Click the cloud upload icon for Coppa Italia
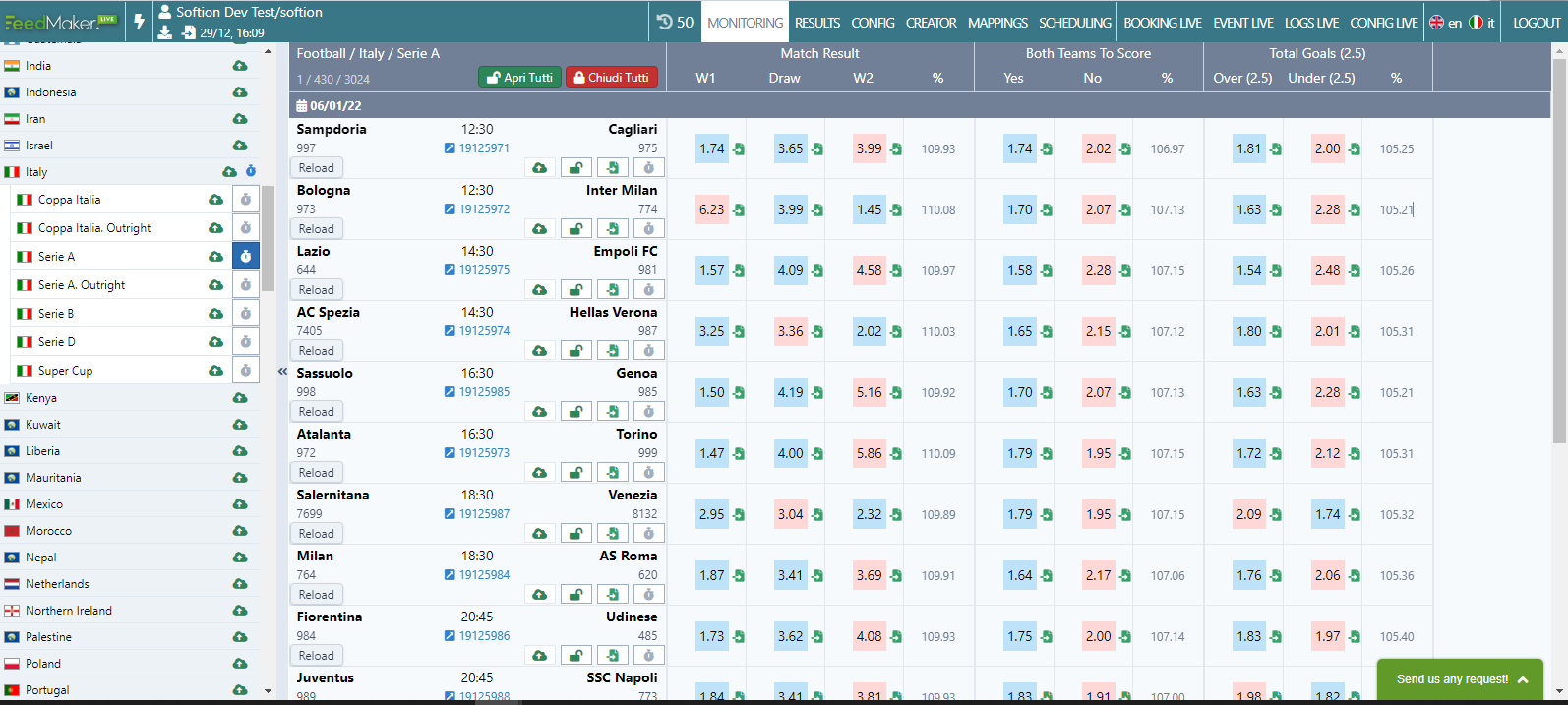The image size is (1568, 705). point(215,200)
